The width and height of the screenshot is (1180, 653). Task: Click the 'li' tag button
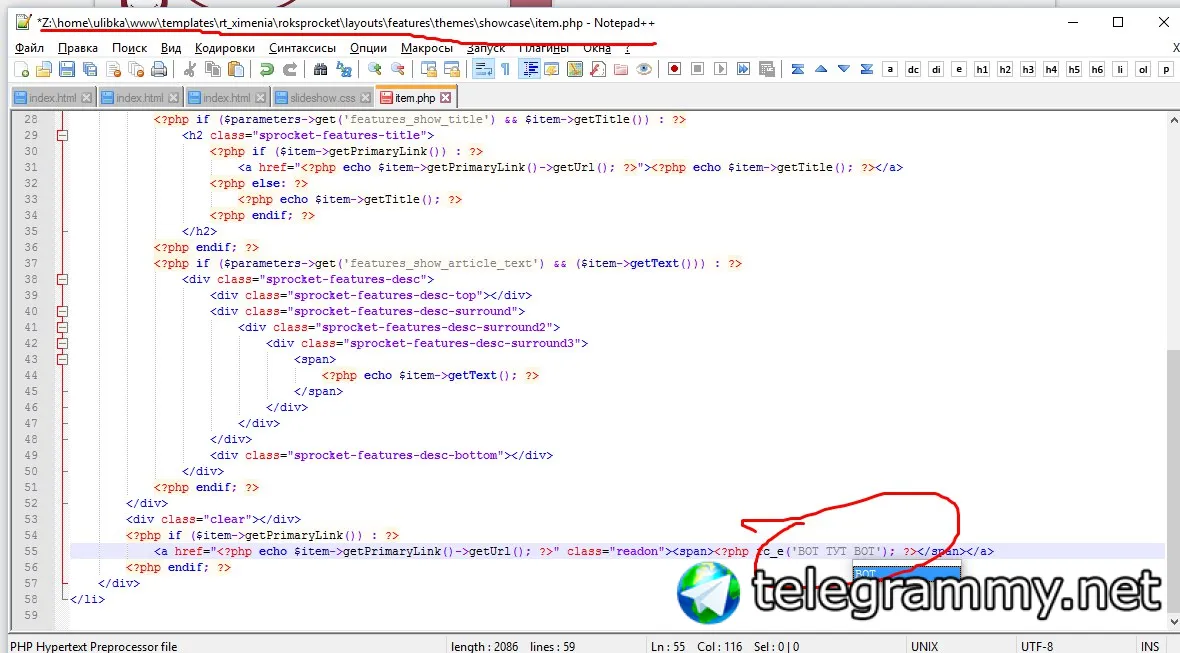tap(1120, 69)
